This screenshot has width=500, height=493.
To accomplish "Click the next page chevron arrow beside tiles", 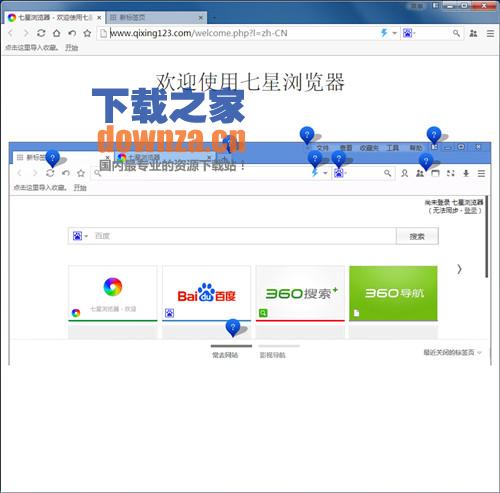I will click(x=459, y=269).
